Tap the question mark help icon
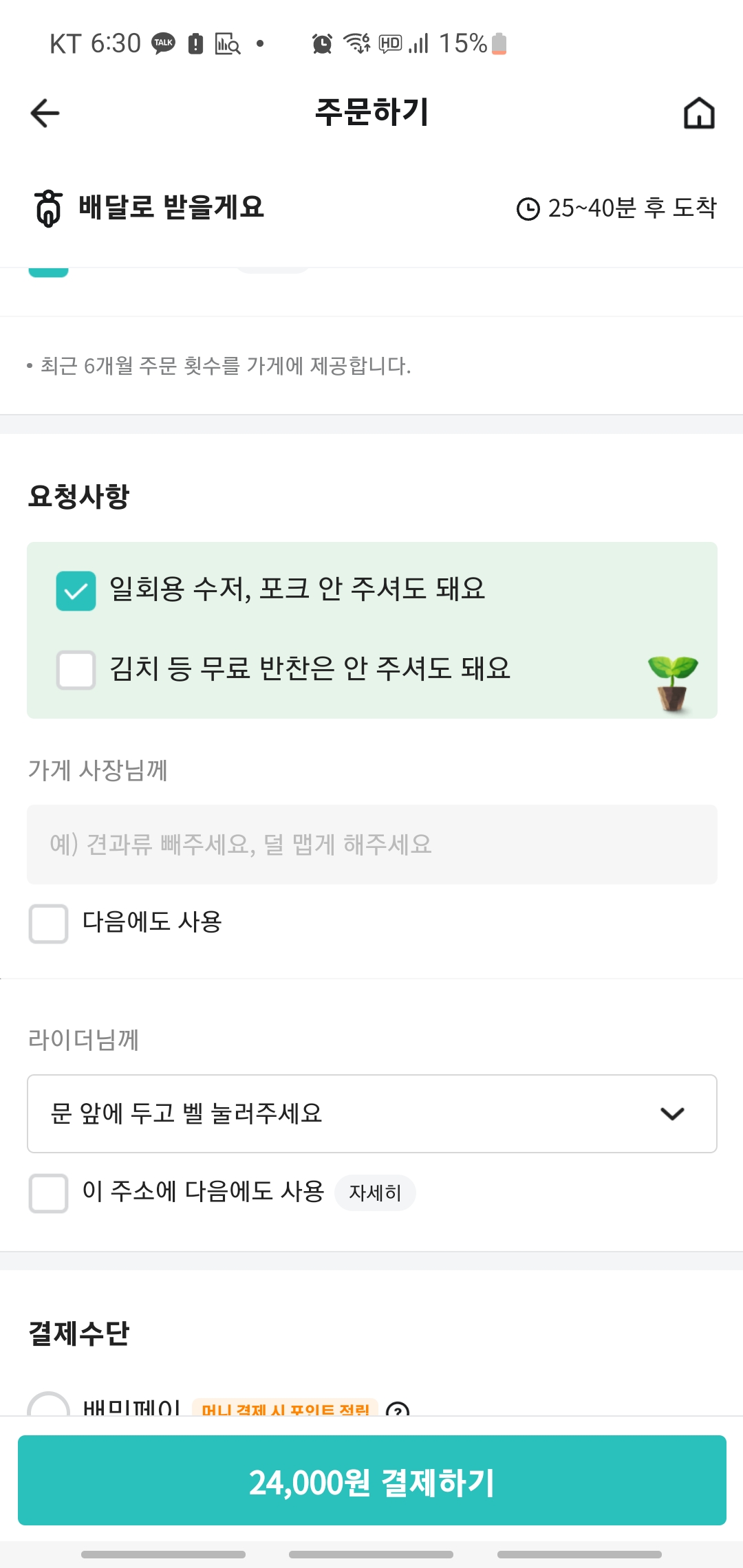This screenshot has width=743, height=1568. point(398,1408)
